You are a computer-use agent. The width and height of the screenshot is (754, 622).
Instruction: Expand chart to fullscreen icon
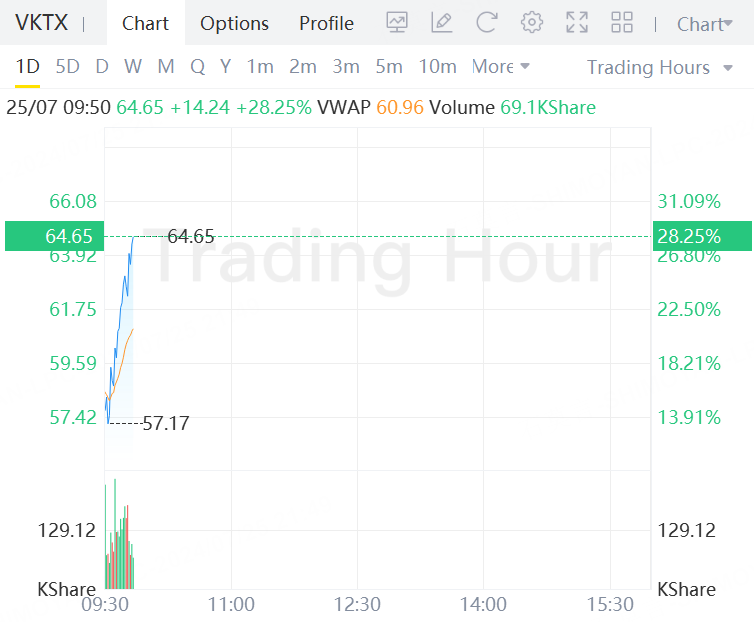tap(577, 22)
